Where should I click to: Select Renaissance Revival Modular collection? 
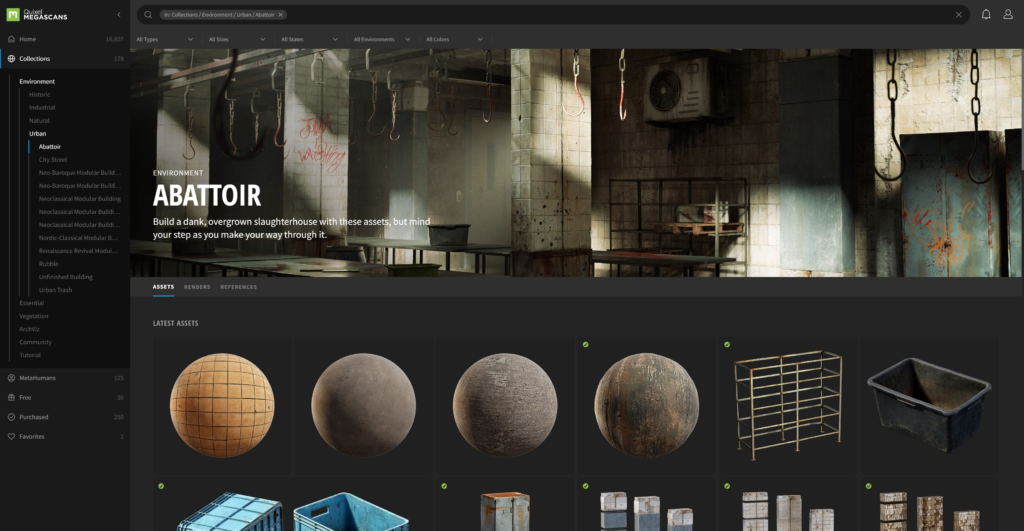[x=78, y=251]
